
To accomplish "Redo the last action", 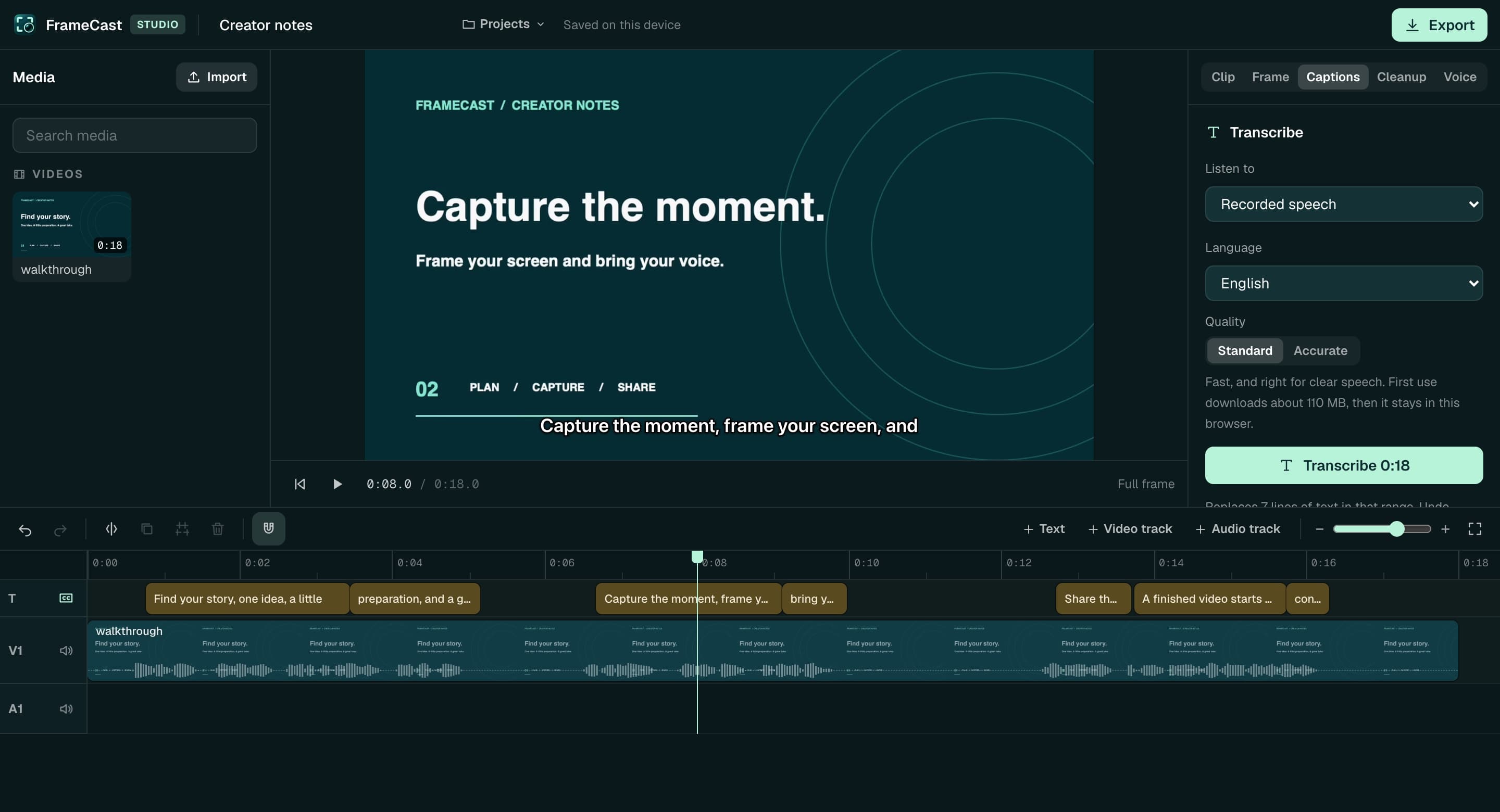I will click(60, 529).
